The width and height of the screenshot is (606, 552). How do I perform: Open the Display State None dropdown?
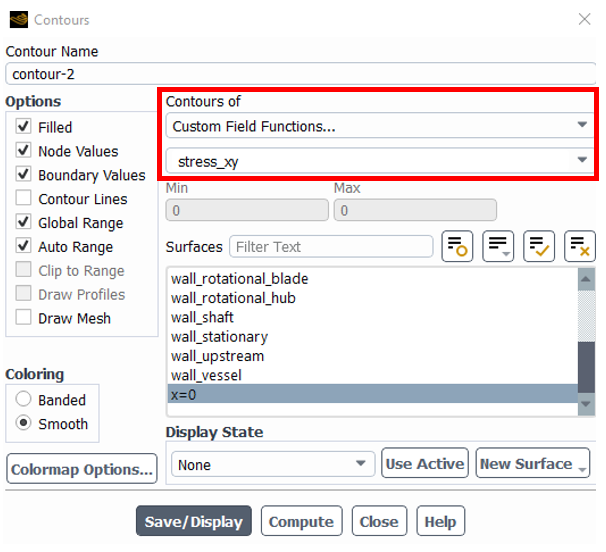point(273,464)
